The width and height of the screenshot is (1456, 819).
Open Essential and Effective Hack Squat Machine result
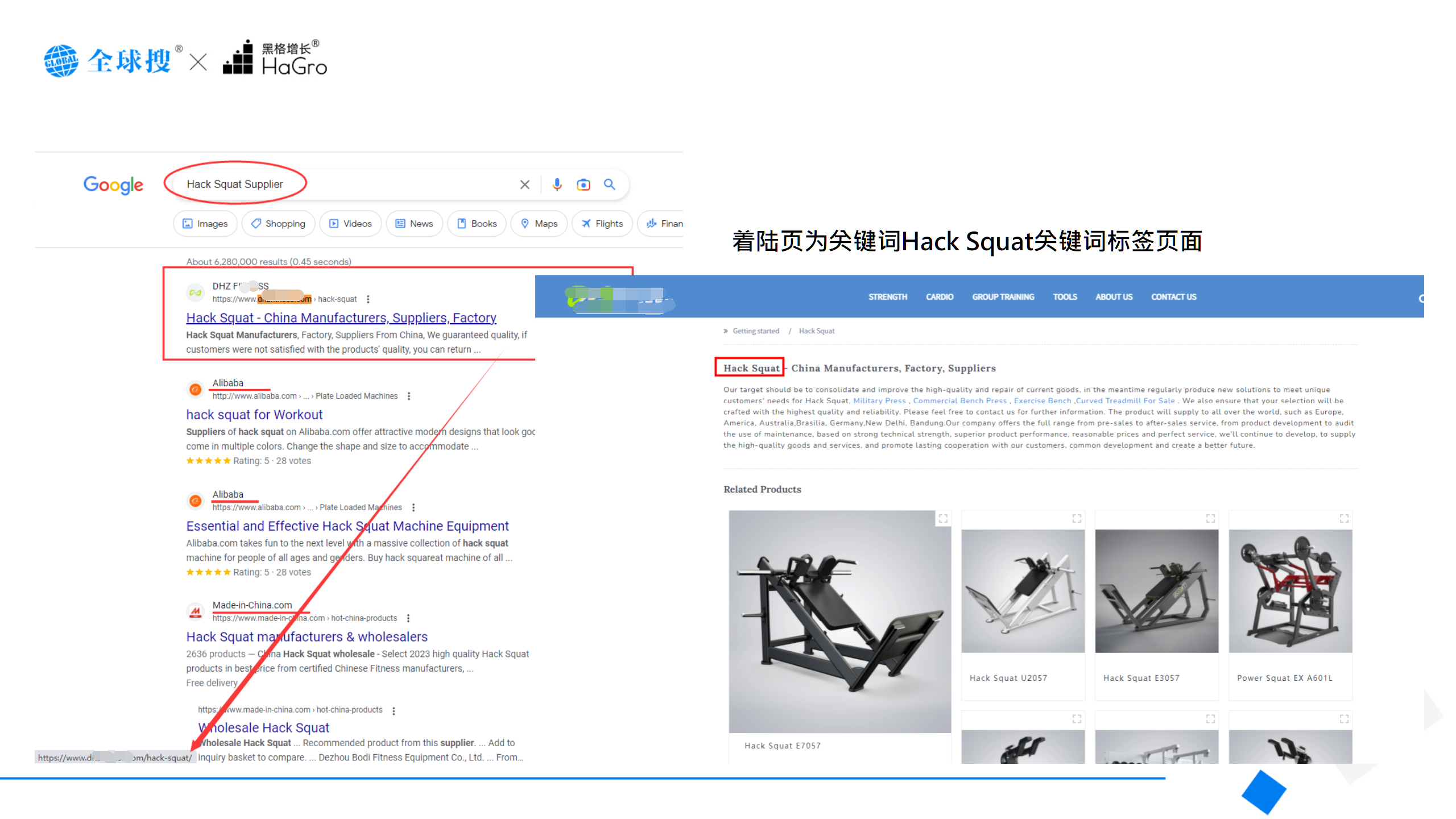point(348,526)
